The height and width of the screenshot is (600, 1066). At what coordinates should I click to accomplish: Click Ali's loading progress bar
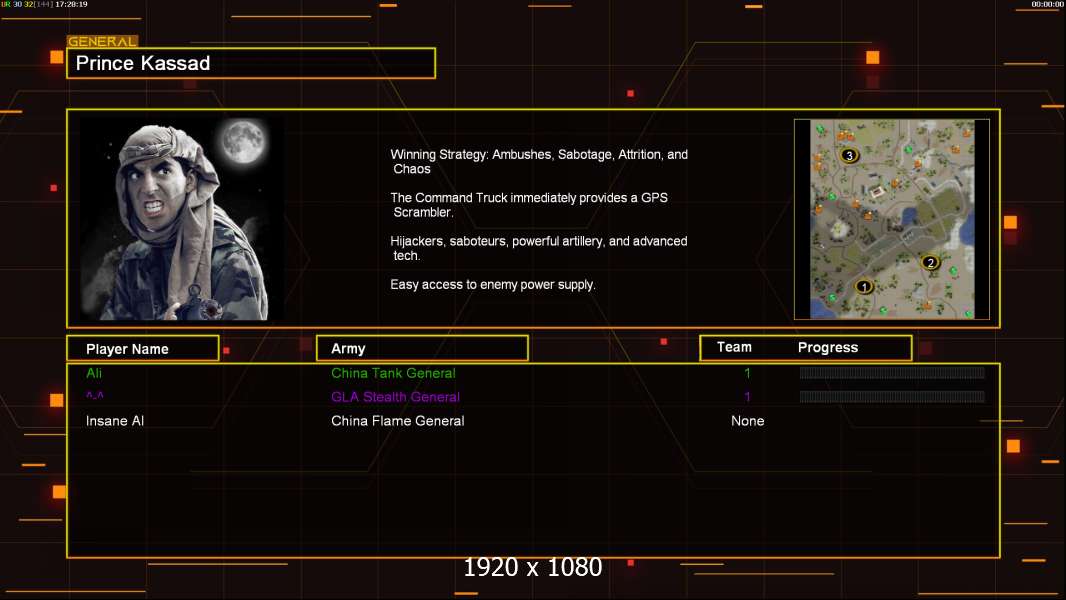tap(892, 372)
